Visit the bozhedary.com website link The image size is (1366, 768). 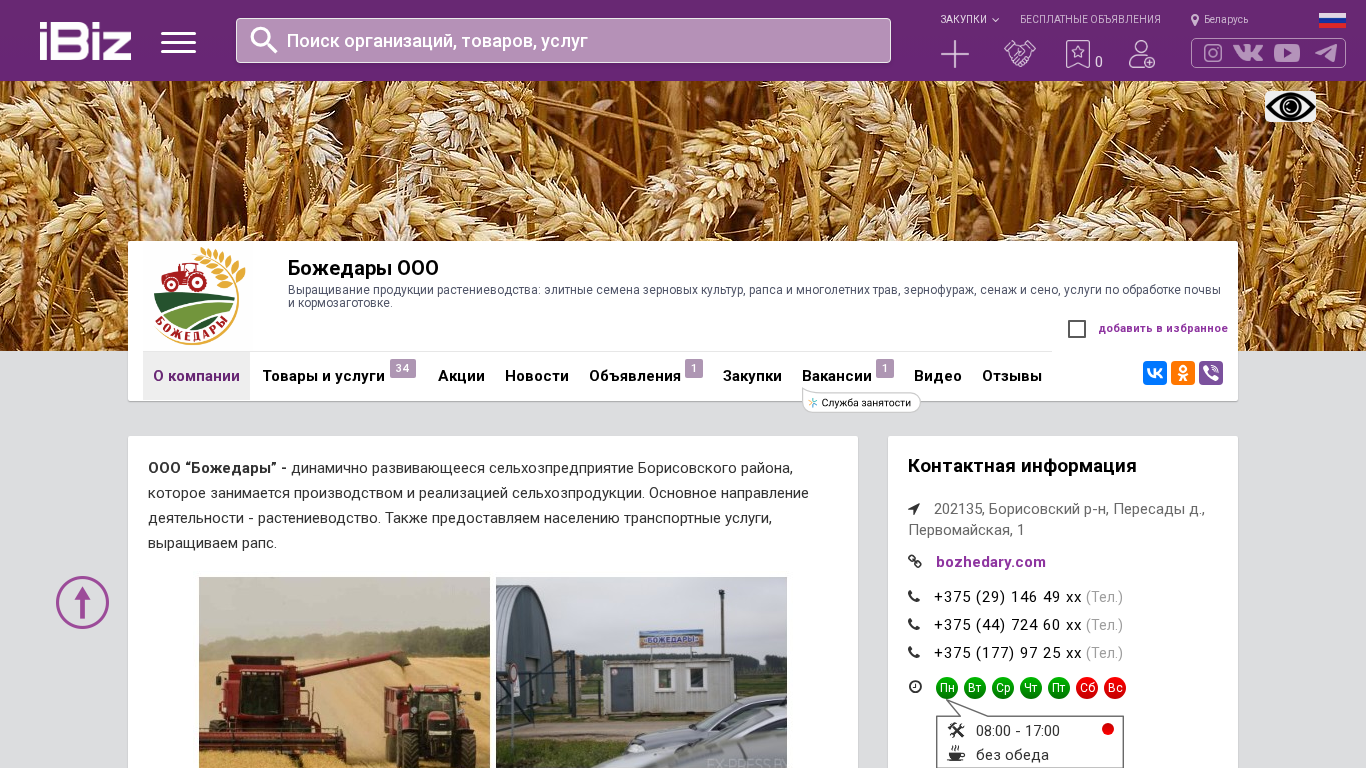tap(991, 562)
